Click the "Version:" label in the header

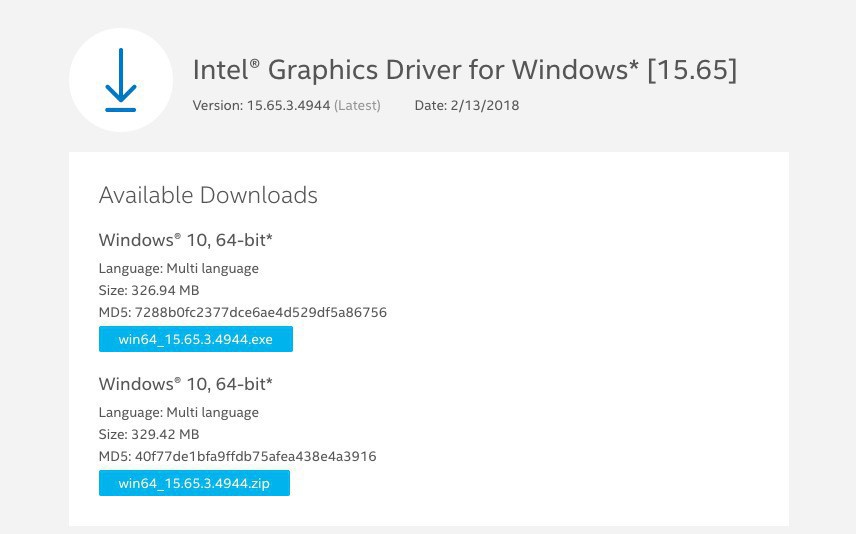[x=217, y=105]
